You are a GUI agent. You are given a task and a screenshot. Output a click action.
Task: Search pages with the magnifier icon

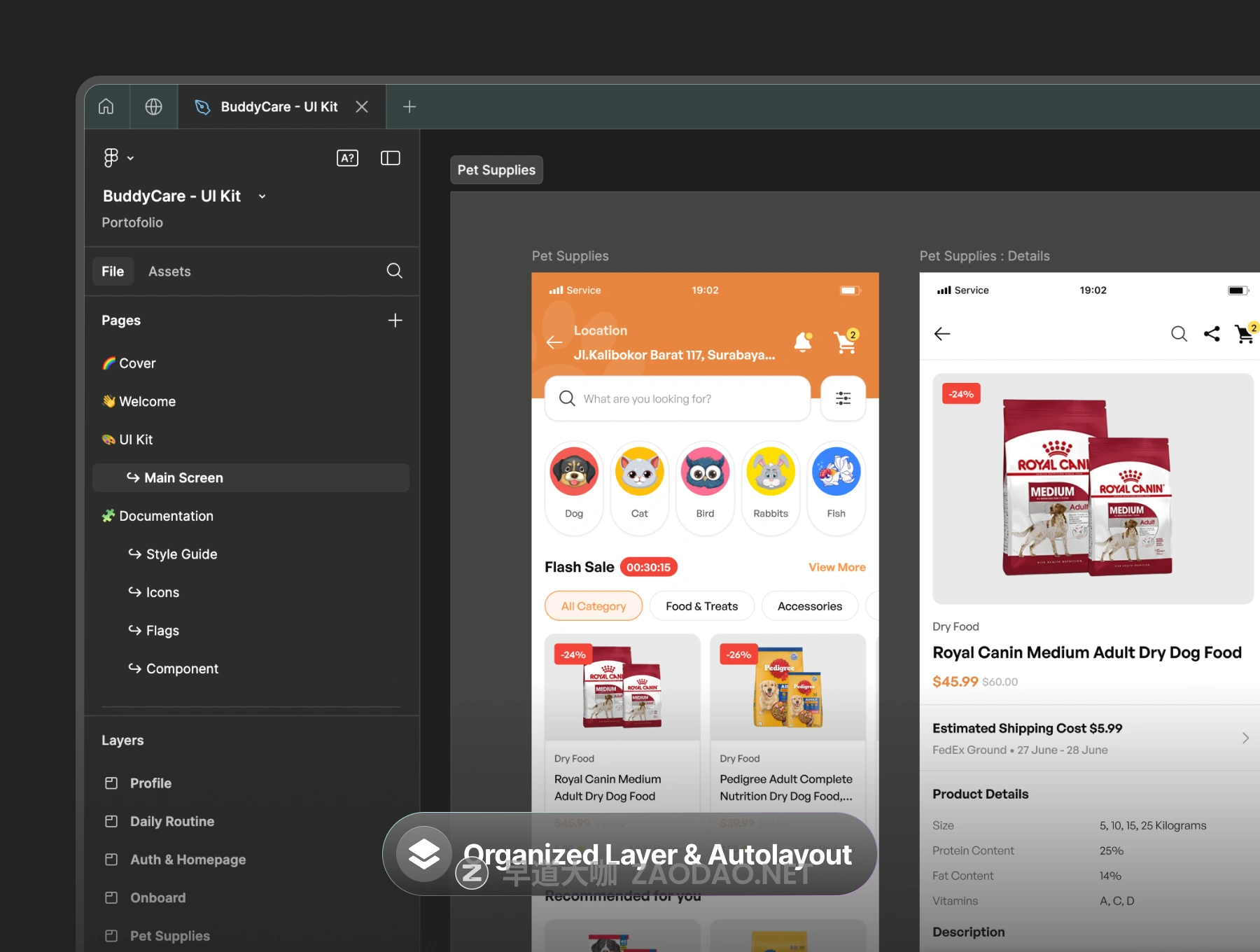click(395, 271)
